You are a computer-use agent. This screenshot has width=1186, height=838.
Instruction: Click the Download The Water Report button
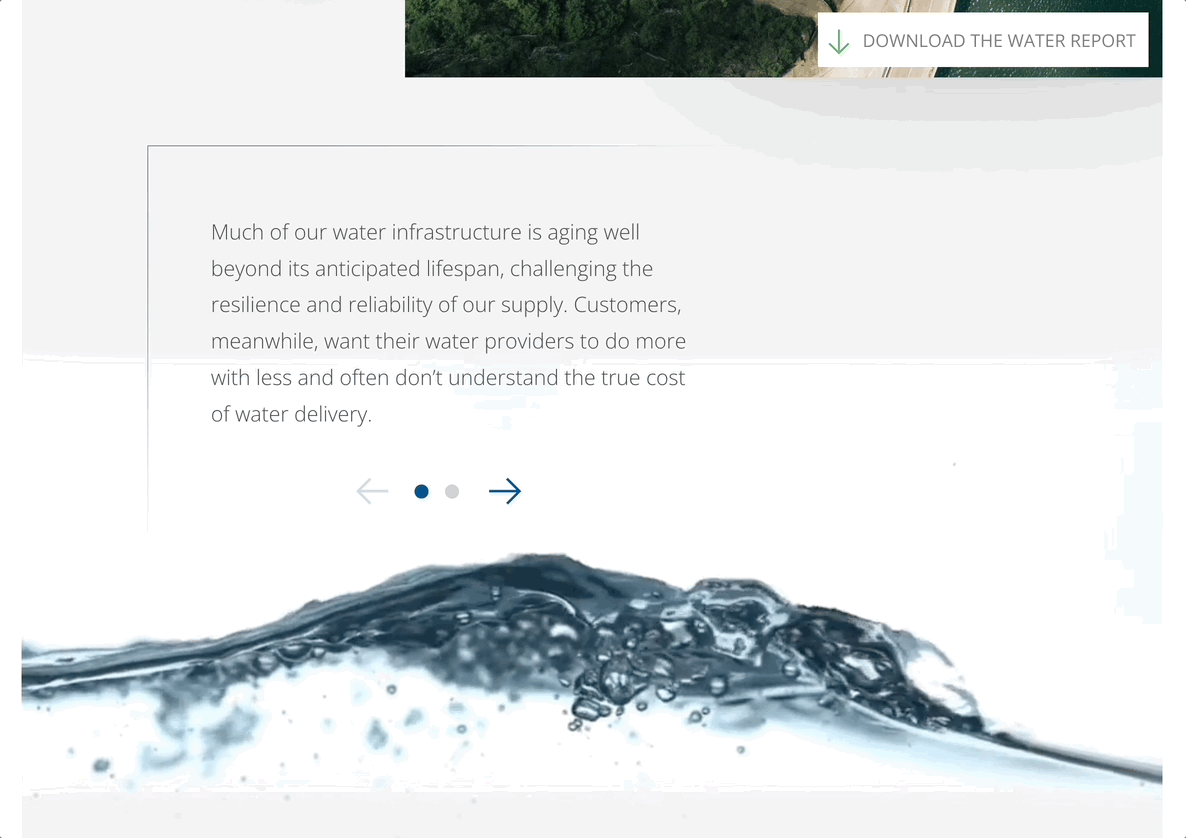[983, 40]
